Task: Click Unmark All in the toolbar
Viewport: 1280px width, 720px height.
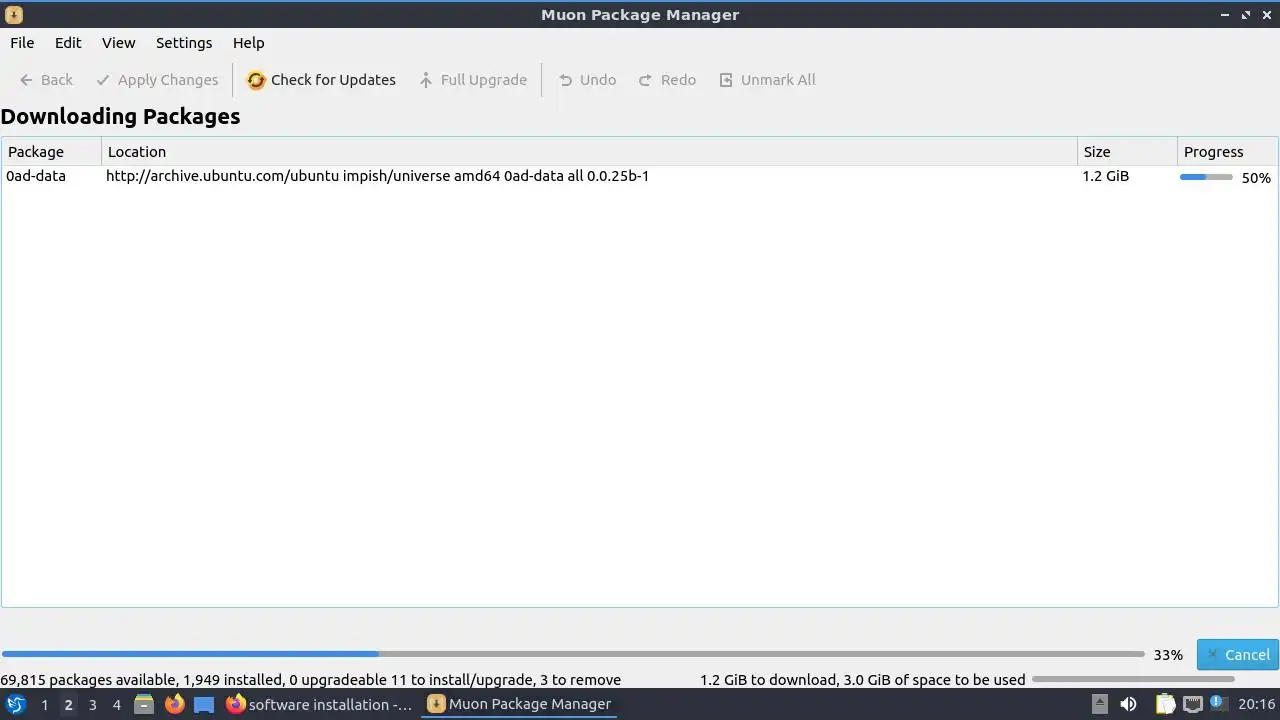Action: (x=767, y=80)
